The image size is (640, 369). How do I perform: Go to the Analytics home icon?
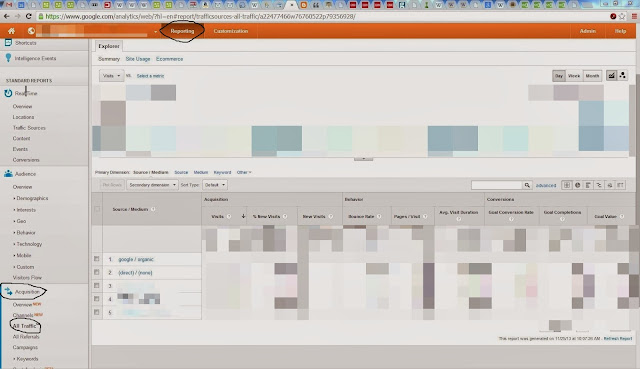pyautogui.click(x=11, y=31)
